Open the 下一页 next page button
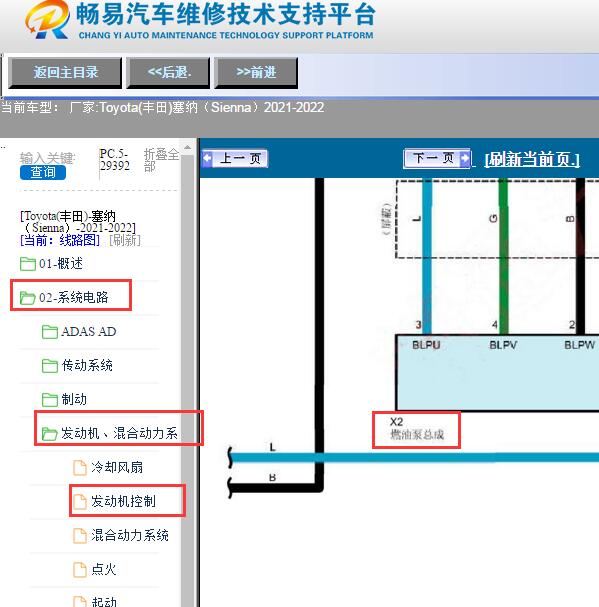The width and height of the screenshot is (599, 607). 437,158
